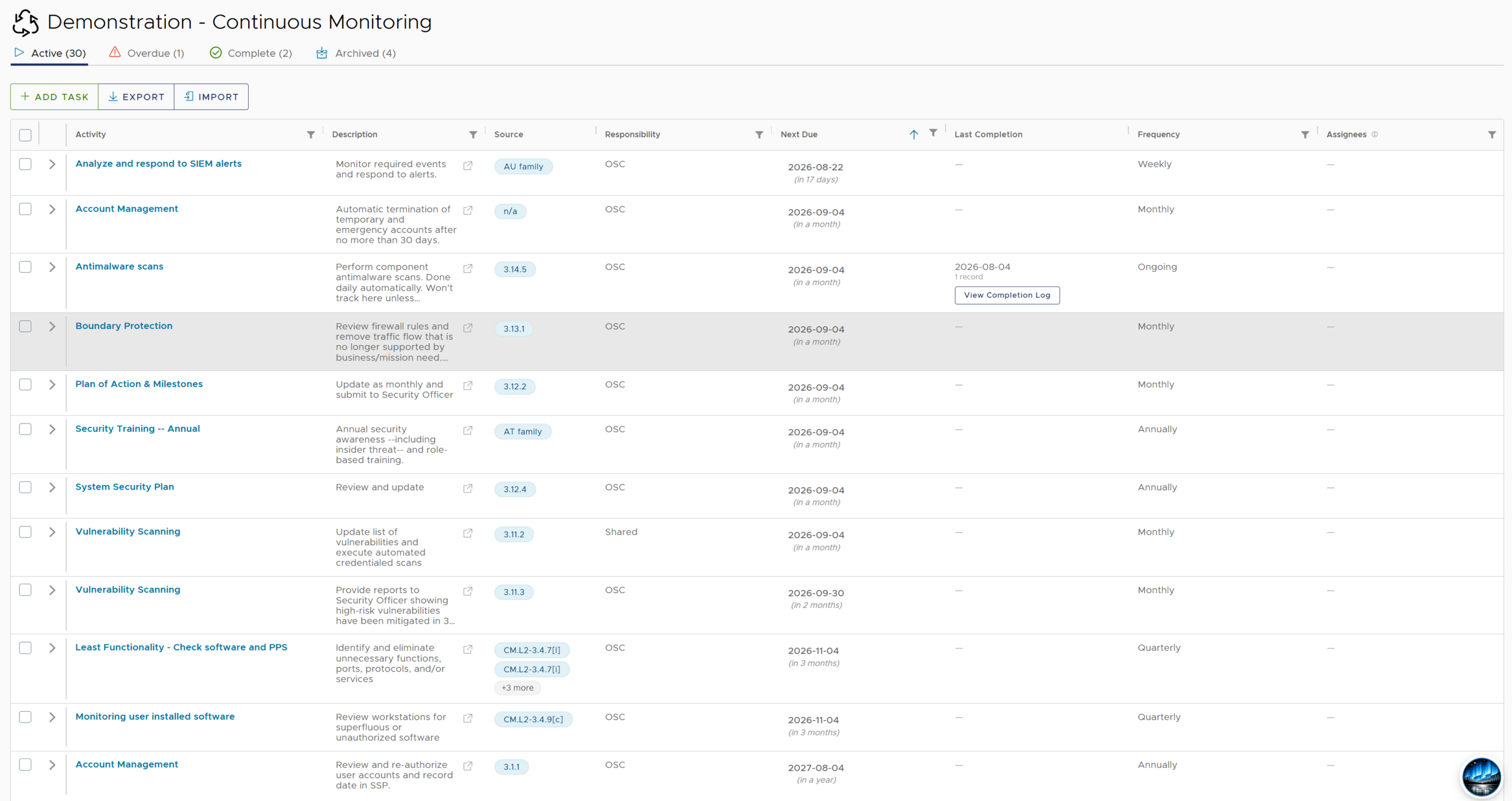Screen dimensions: 1512x801
Task: Open the Boundary Protection activity link
Action: pyautogui.click(x=124, y=326)
